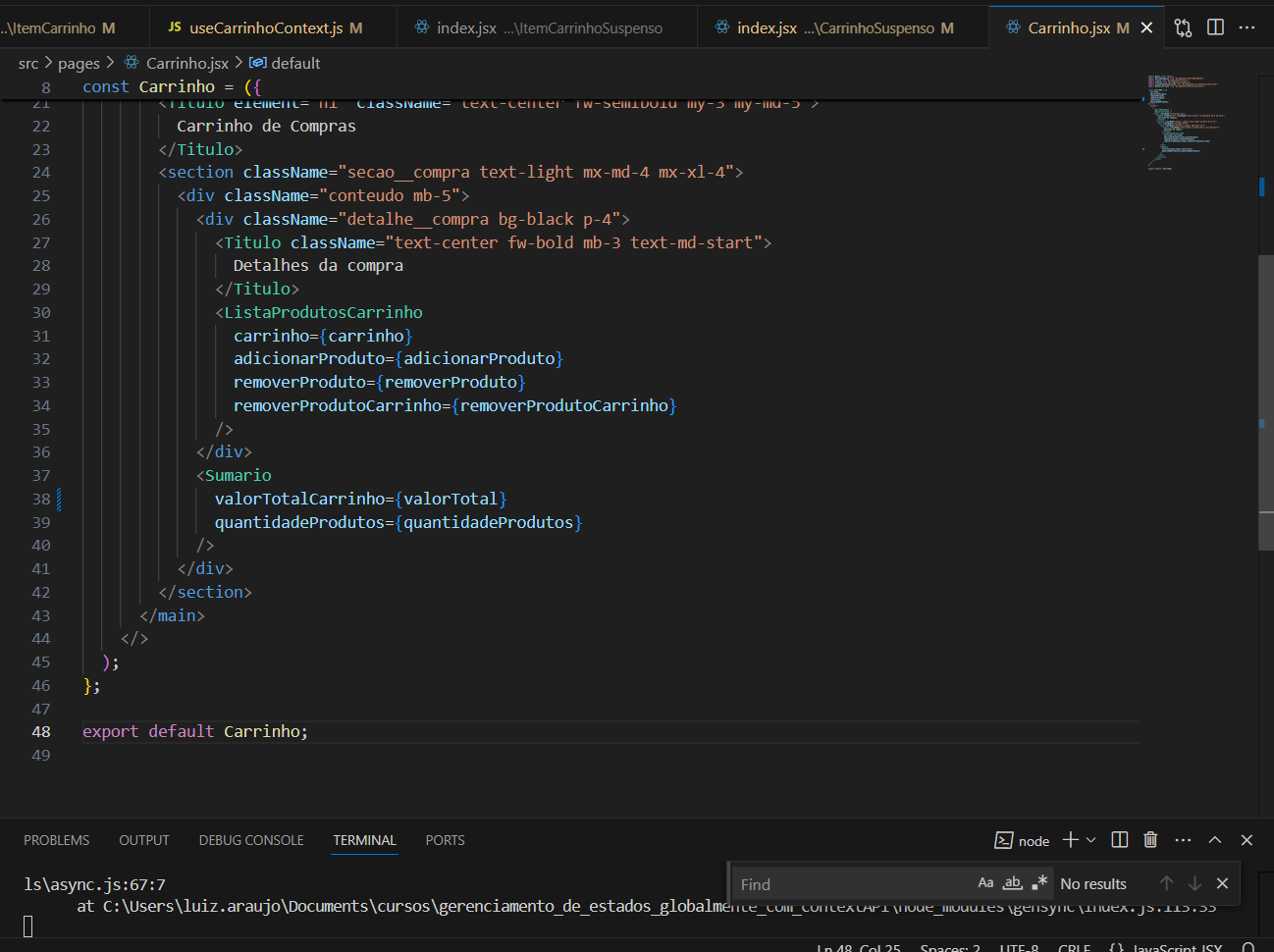The image size is (1274, 952).
Task: Toggle Use Regular Expression in terminal find
Action: pos(1039,883)
